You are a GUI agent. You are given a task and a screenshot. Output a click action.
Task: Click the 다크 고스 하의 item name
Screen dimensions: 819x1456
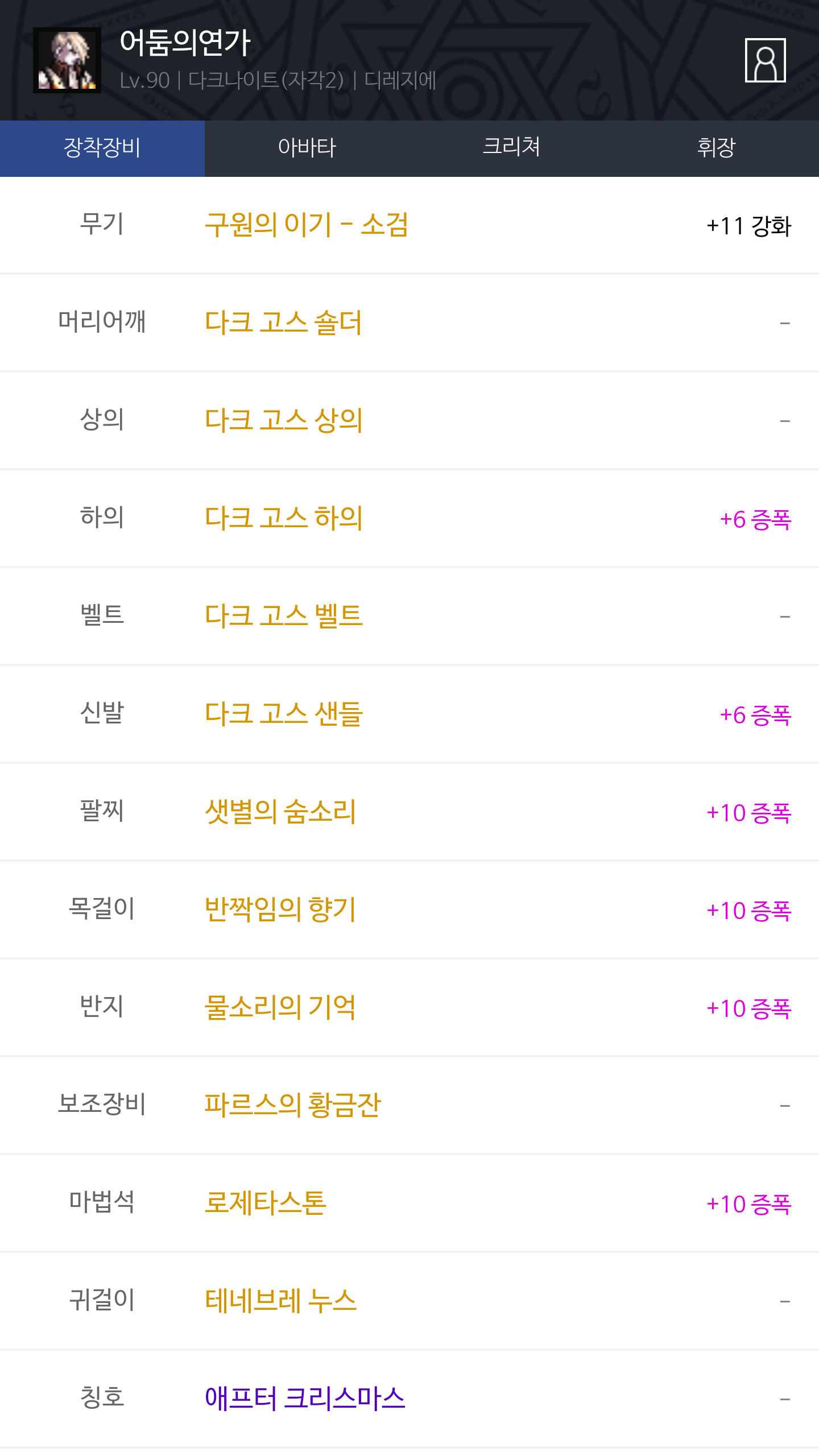point(283,518)
